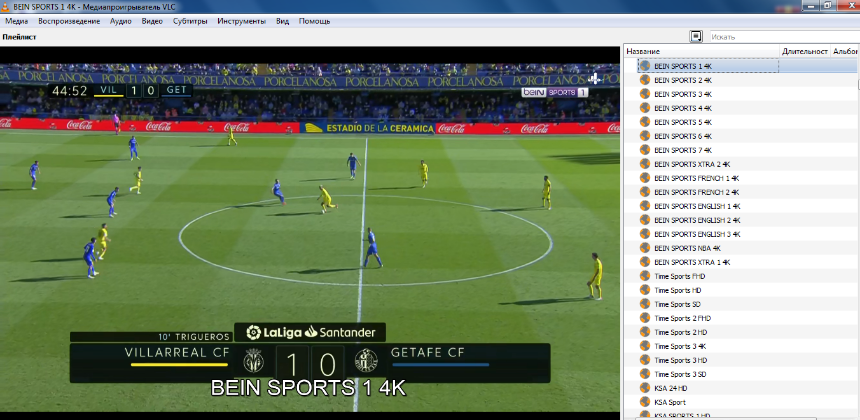The height and width of the screenshot is (420, 860).
Task: Click the stream icon beside BEIN SPORTS FRENCH 2 4K
Action: tap(645, 192)
